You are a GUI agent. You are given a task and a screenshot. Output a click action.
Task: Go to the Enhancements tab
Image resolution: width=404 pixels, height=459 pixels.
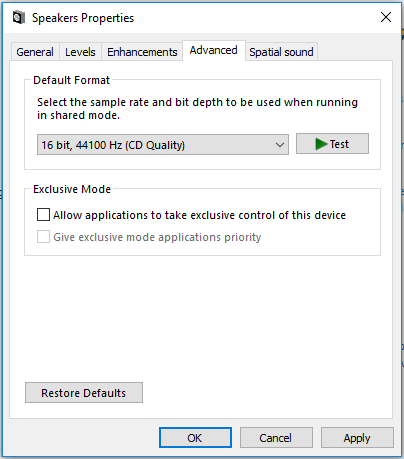(x=142, y=52)
